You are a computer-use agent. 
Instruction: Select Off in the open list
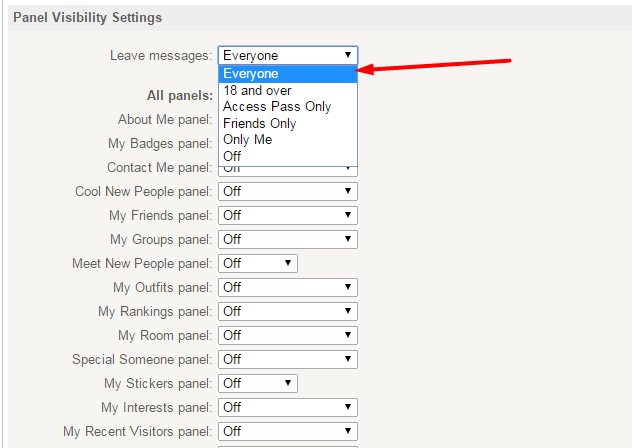point(288,156)
